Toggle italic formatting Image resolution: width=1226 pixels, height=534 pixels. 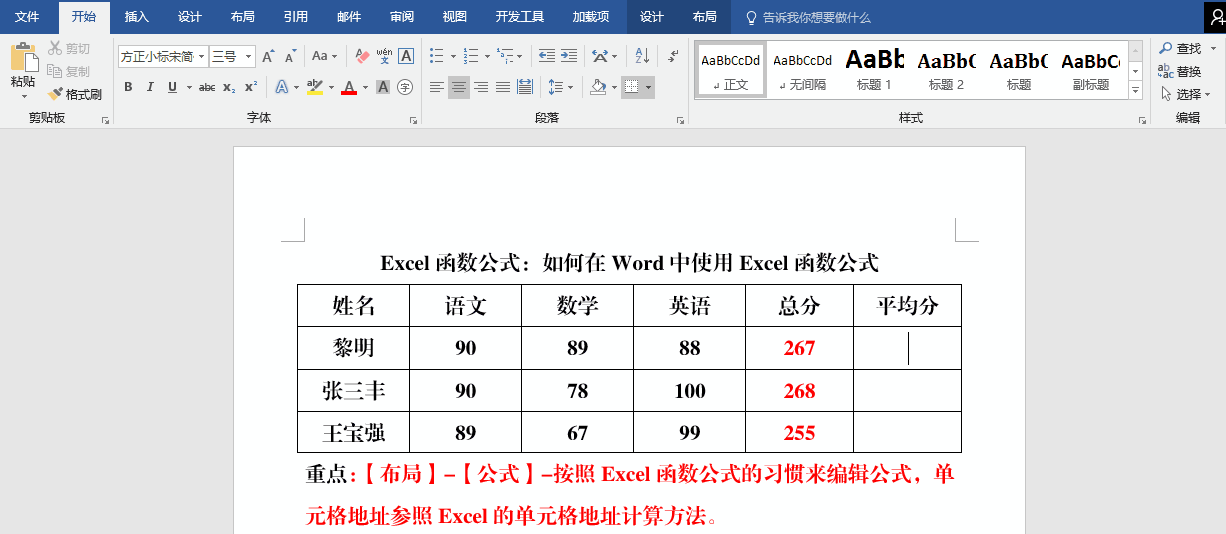point(150,88)
